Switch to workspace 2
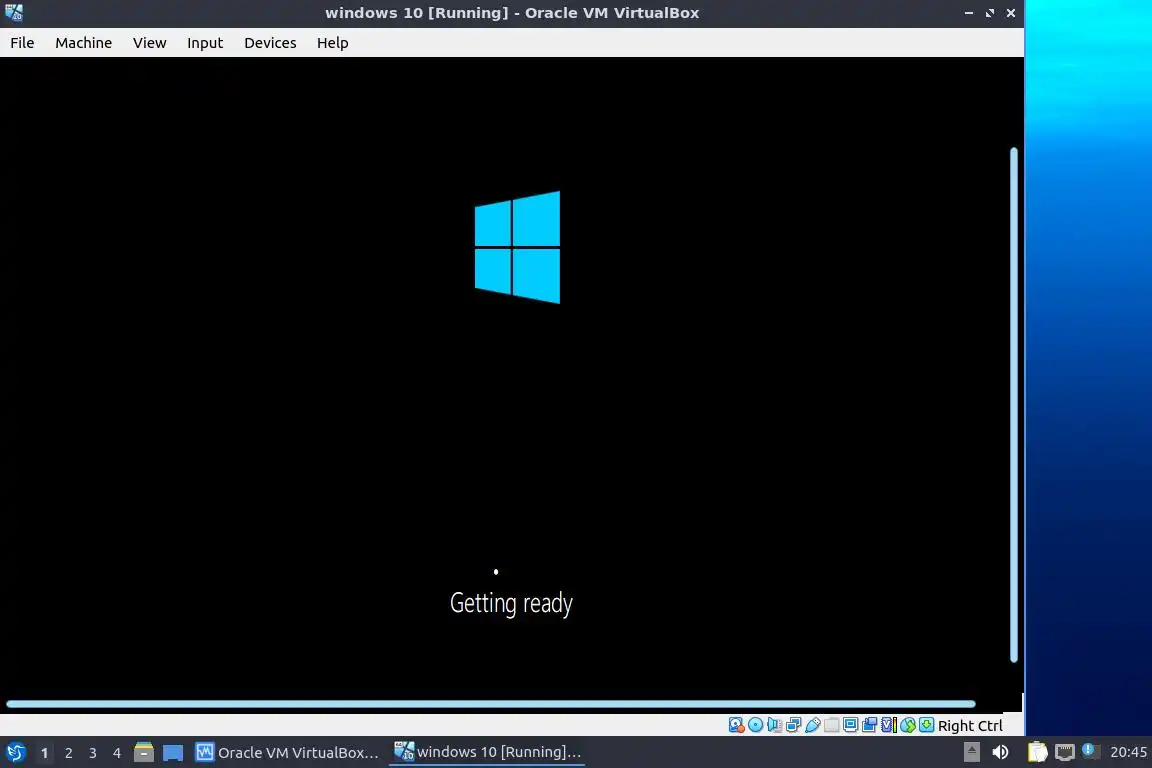This screenshot has width=1152, height=768. (x=68, y=753)
